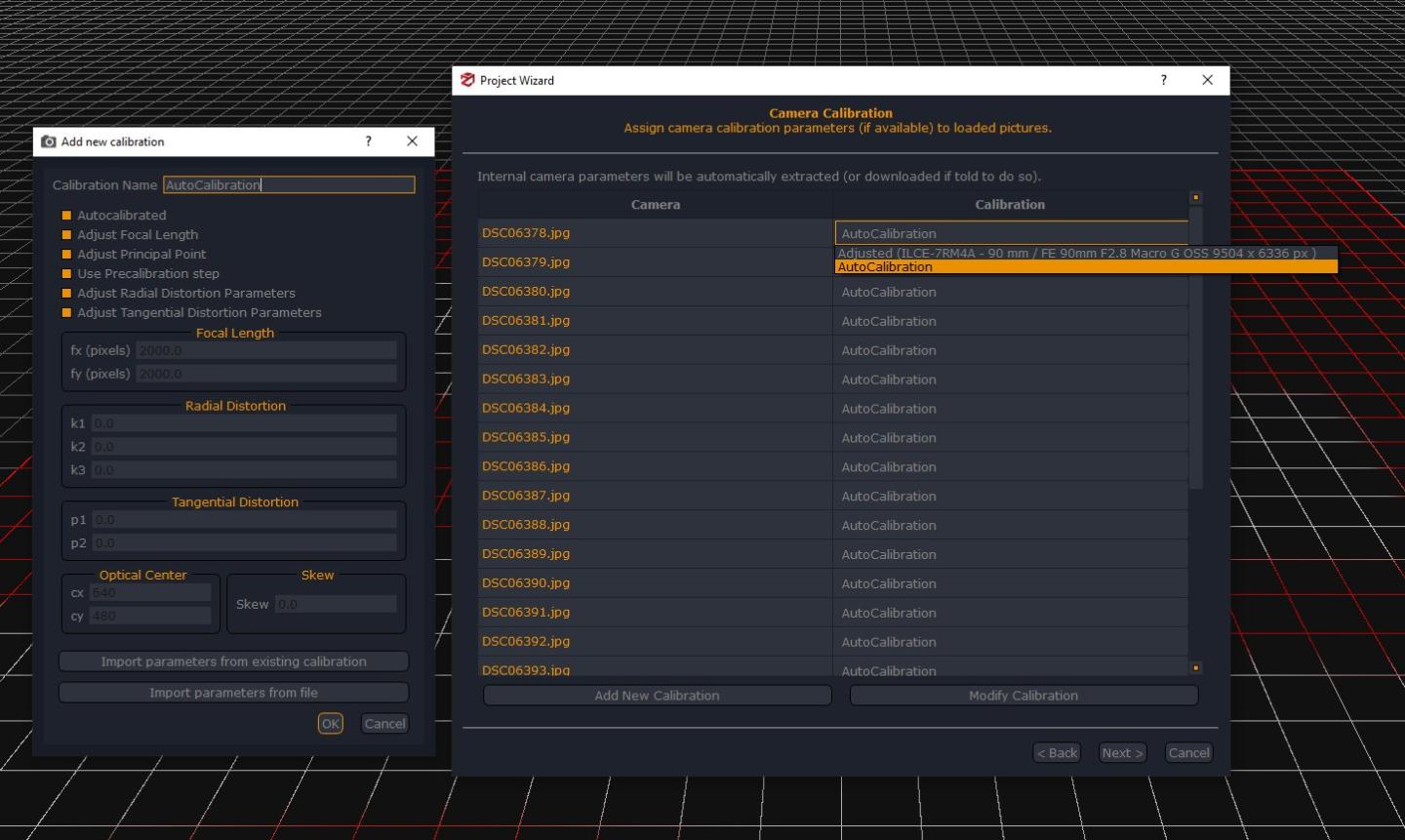Toggle the Autocalibrated checkbox
Screen dimensions: 1405x840
click(67, 216)
